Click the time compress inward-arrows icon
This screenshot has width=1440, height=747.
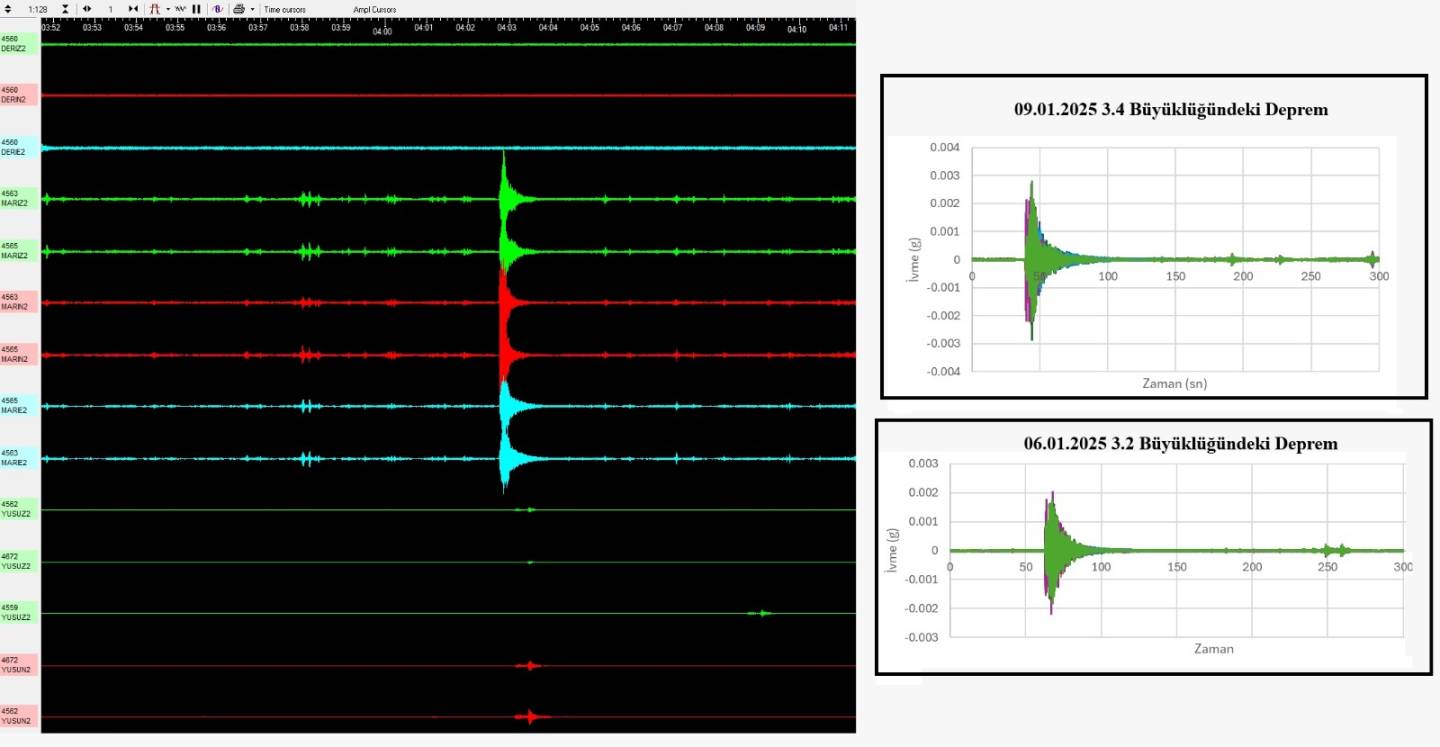[133, 9]
